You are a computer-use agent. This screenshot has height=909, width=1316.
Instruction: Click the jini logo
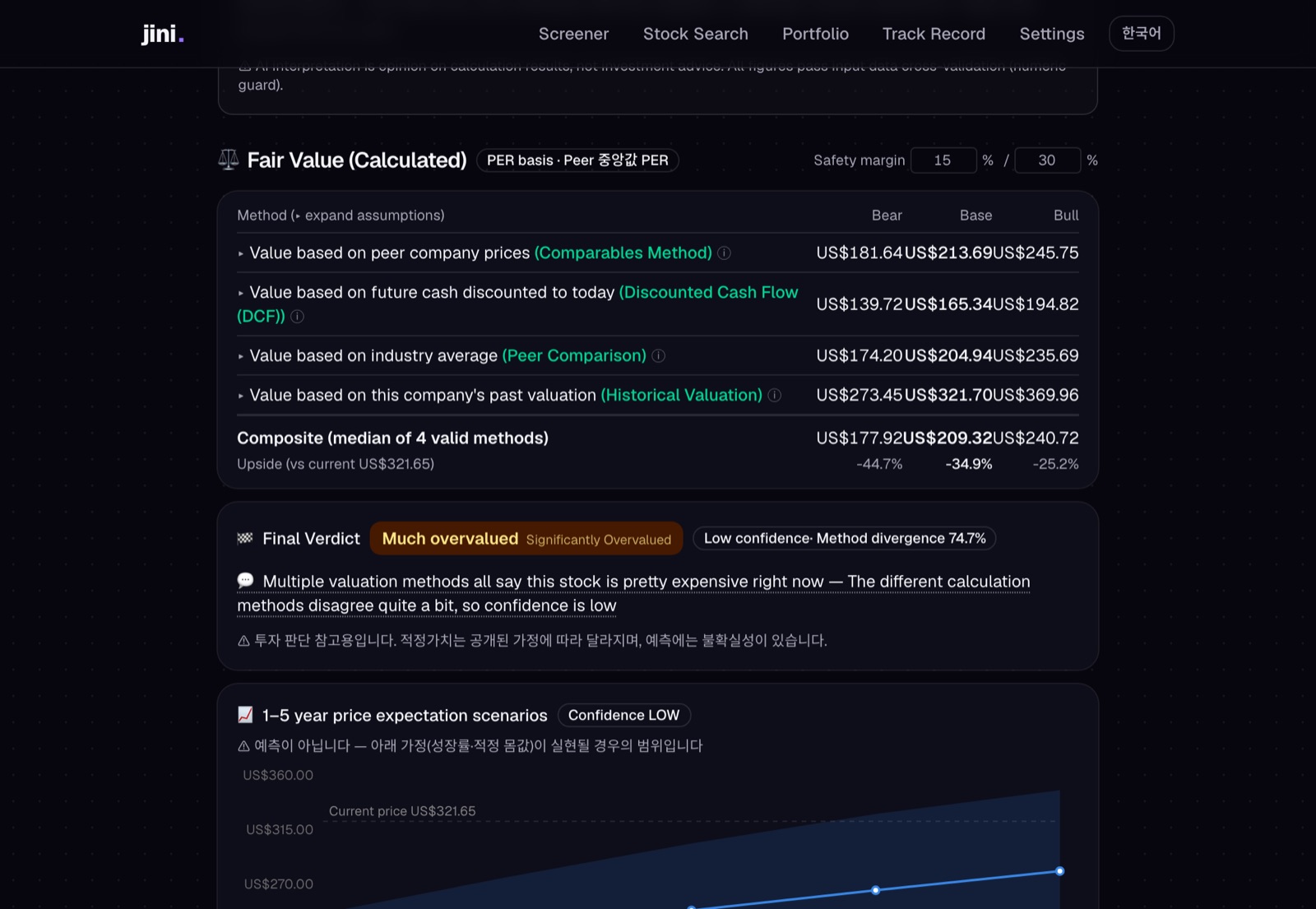tap(162, 34)
